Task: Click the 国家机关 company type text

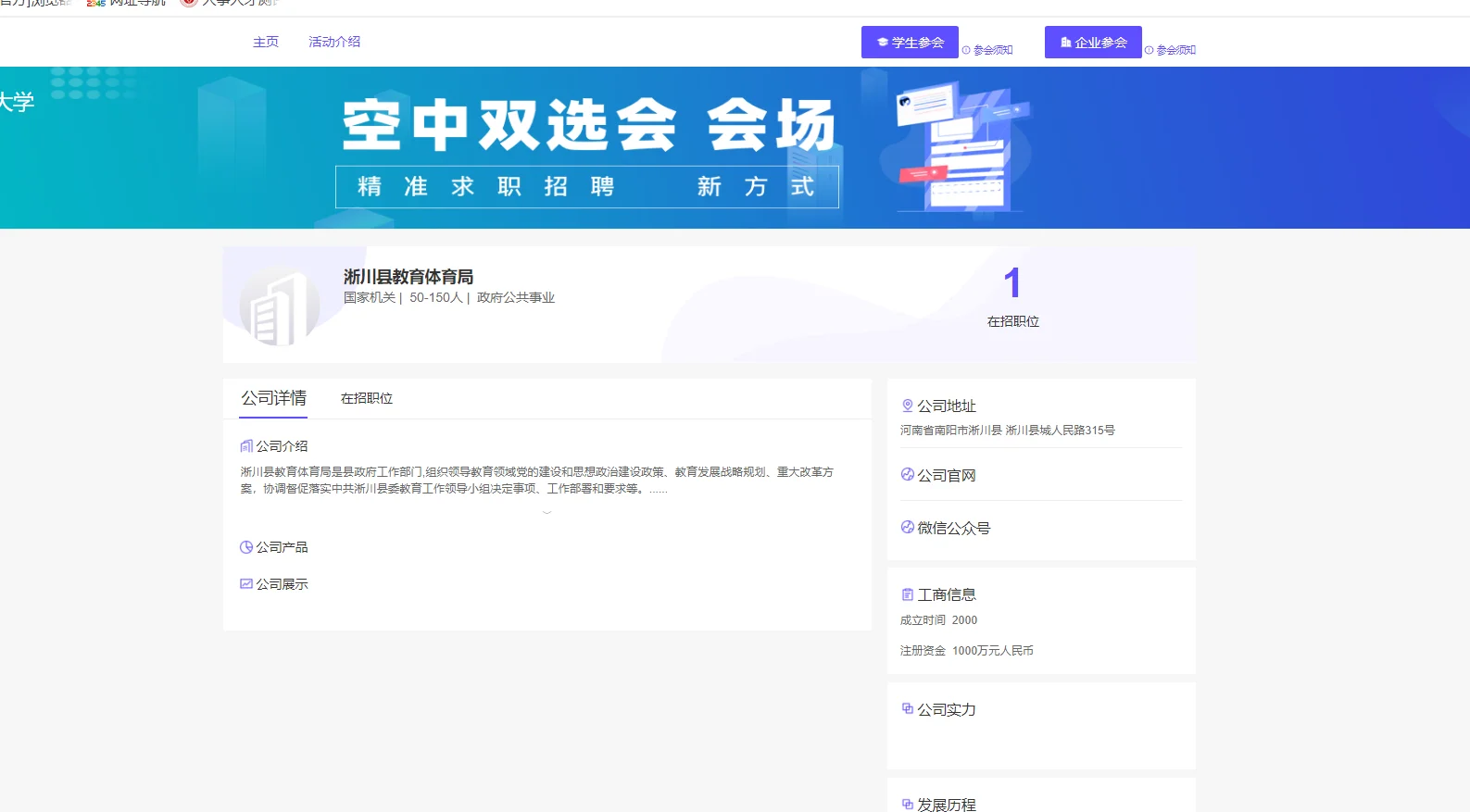Action: (370, 297)
